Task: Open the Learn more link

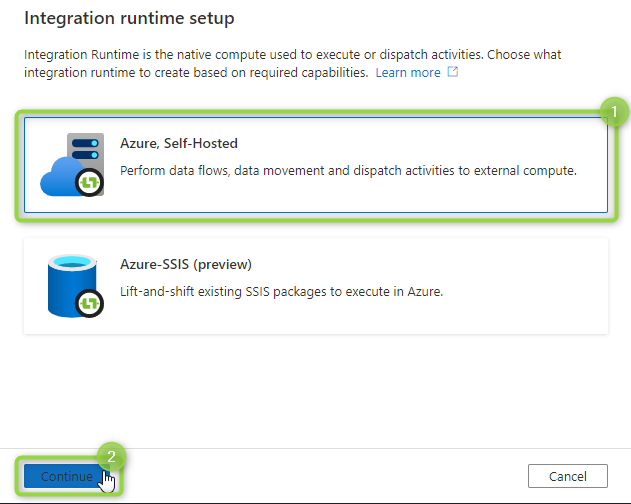Action: click(408, 72)
